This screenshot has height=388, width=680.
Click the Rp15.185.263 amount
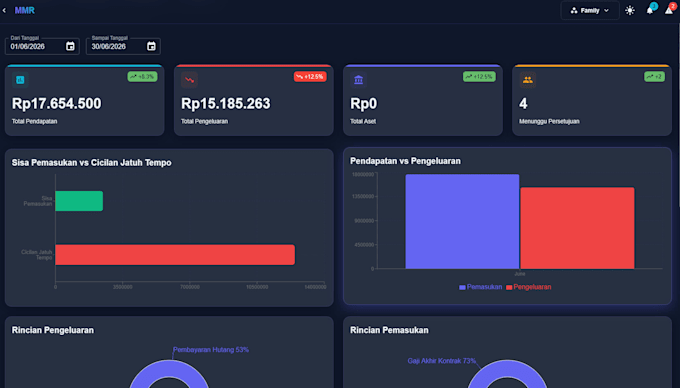point(226,104)
